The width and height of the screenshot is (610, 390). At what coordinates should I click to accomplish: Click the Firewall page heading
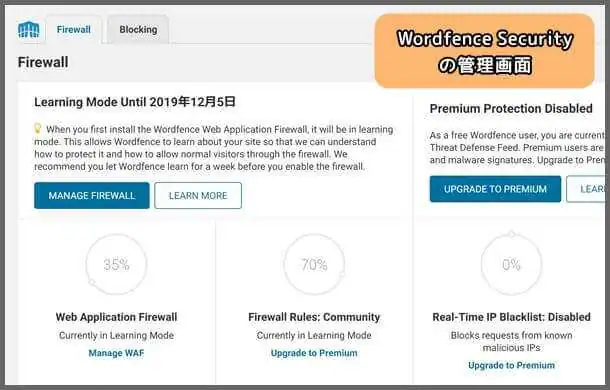tap(43, 62)
